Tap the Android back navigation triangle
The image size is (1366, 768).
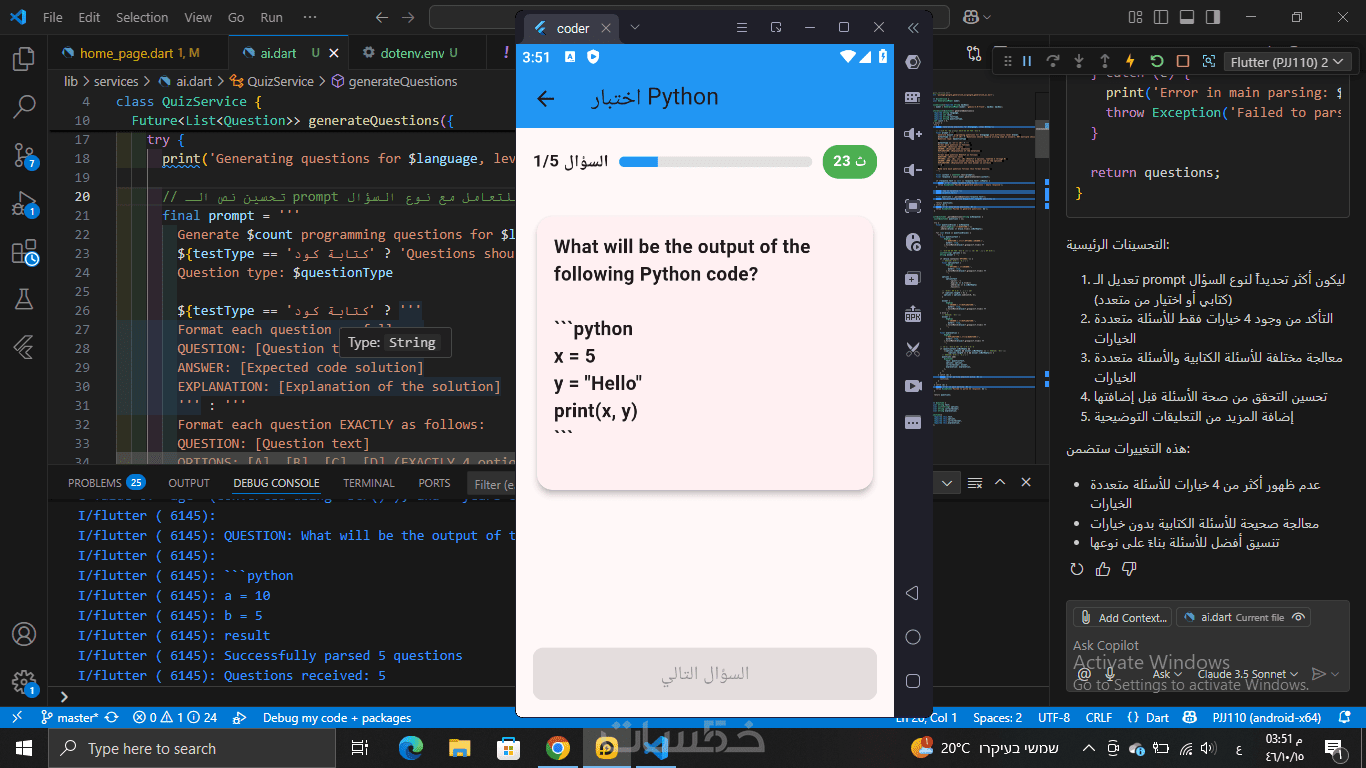912,593
